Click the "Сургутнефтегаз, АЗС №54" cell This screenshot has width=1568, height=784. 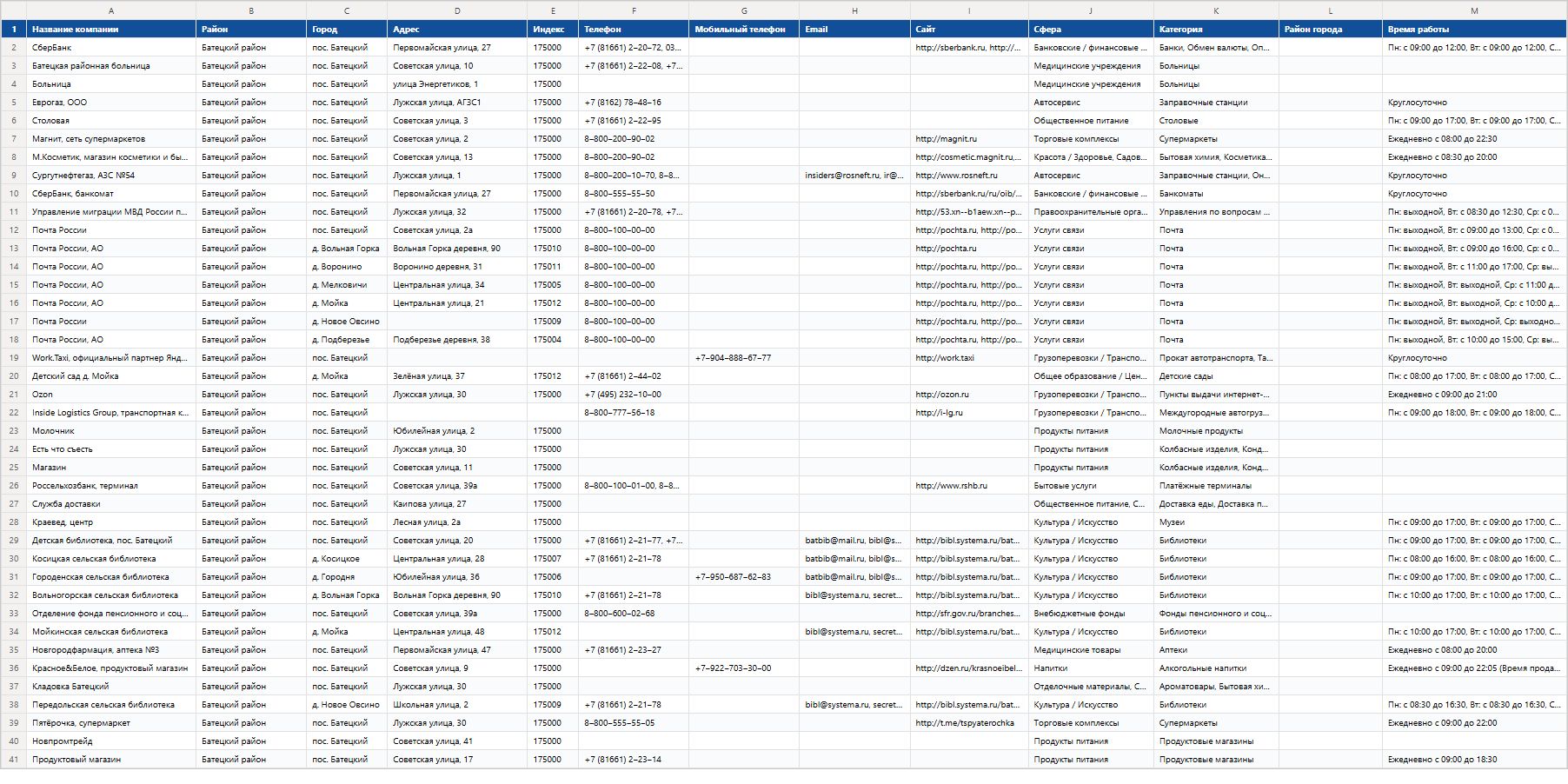(x=111, y=176)
